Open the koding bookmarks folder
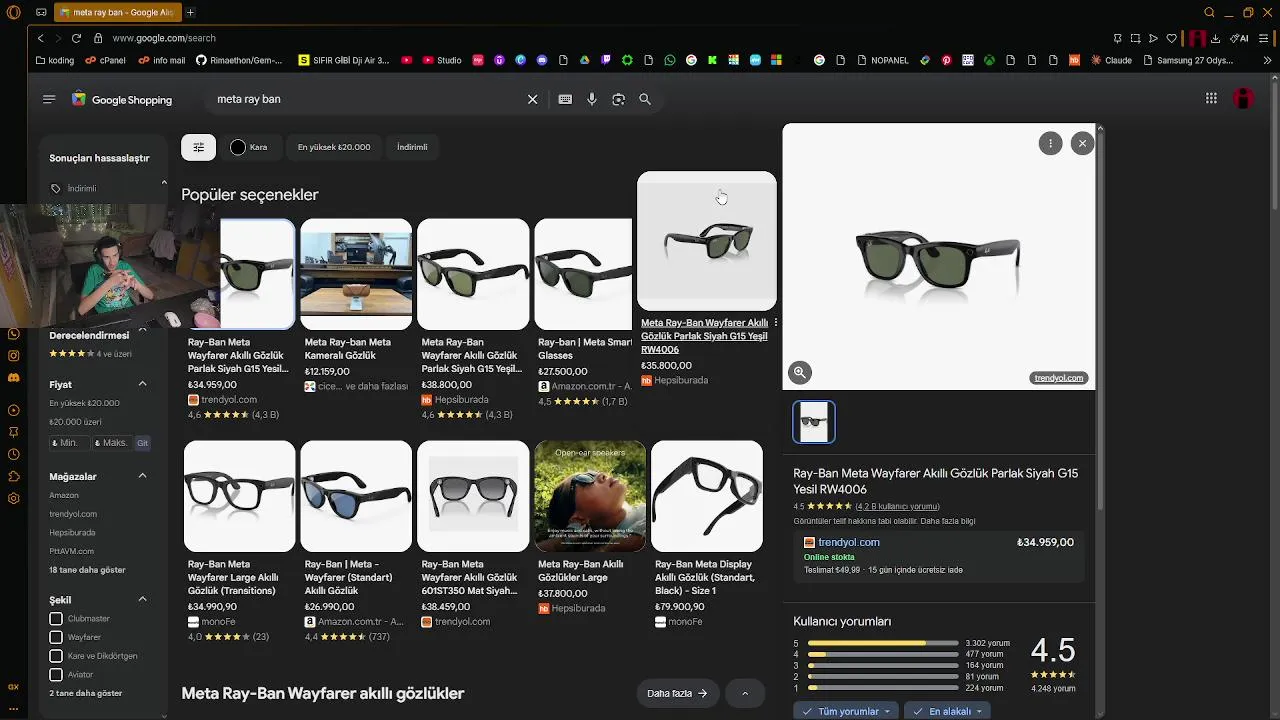The width and height of the screenshot is (1280, 720). tap(54, 60)
